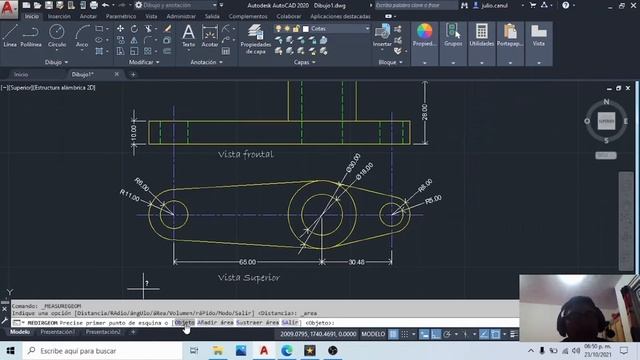Image resolution: width=640 pixels, height=360 pixels.
Task: Select the Línea draw tool
Action: (x=10, y=36)
